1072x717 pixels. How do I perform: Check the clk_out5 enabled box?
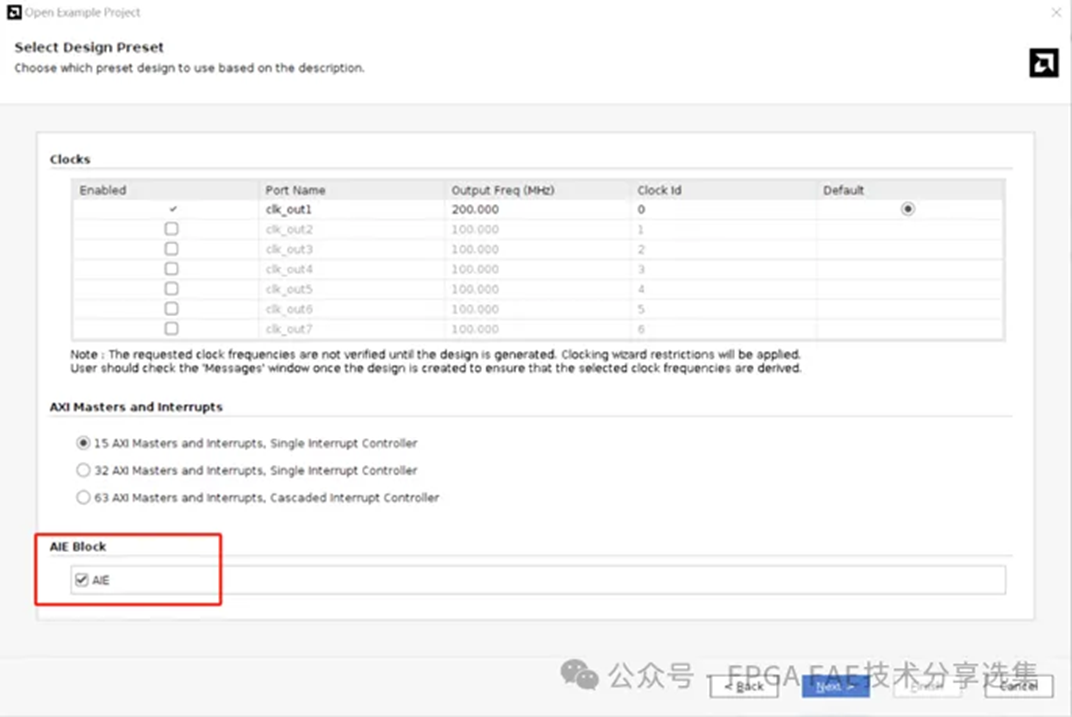pyautogui.click(x=171, y=289)
